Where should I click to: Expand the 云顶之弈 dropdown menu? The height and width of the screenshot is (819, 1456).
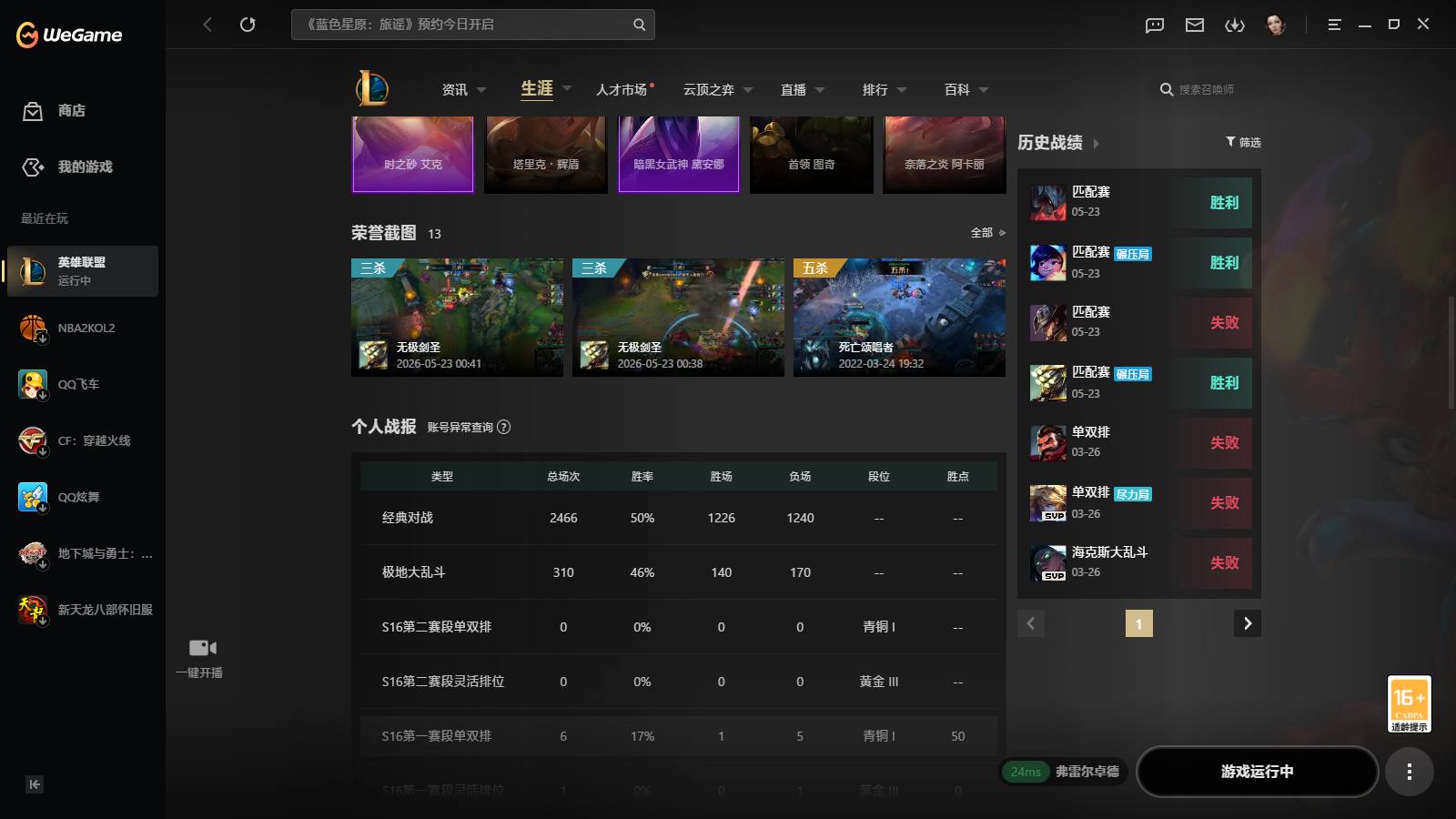[x=748, y=90]
